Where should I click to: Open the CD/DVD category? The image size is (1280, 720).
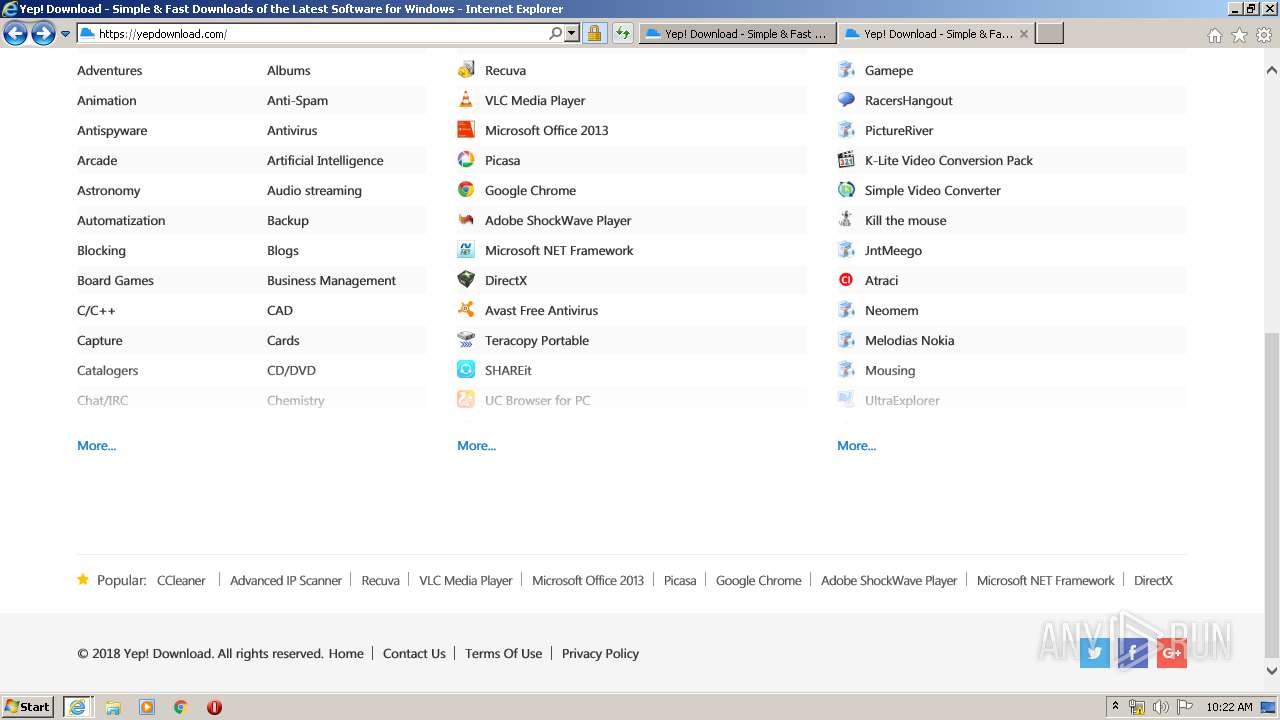[x=291, y=370]
